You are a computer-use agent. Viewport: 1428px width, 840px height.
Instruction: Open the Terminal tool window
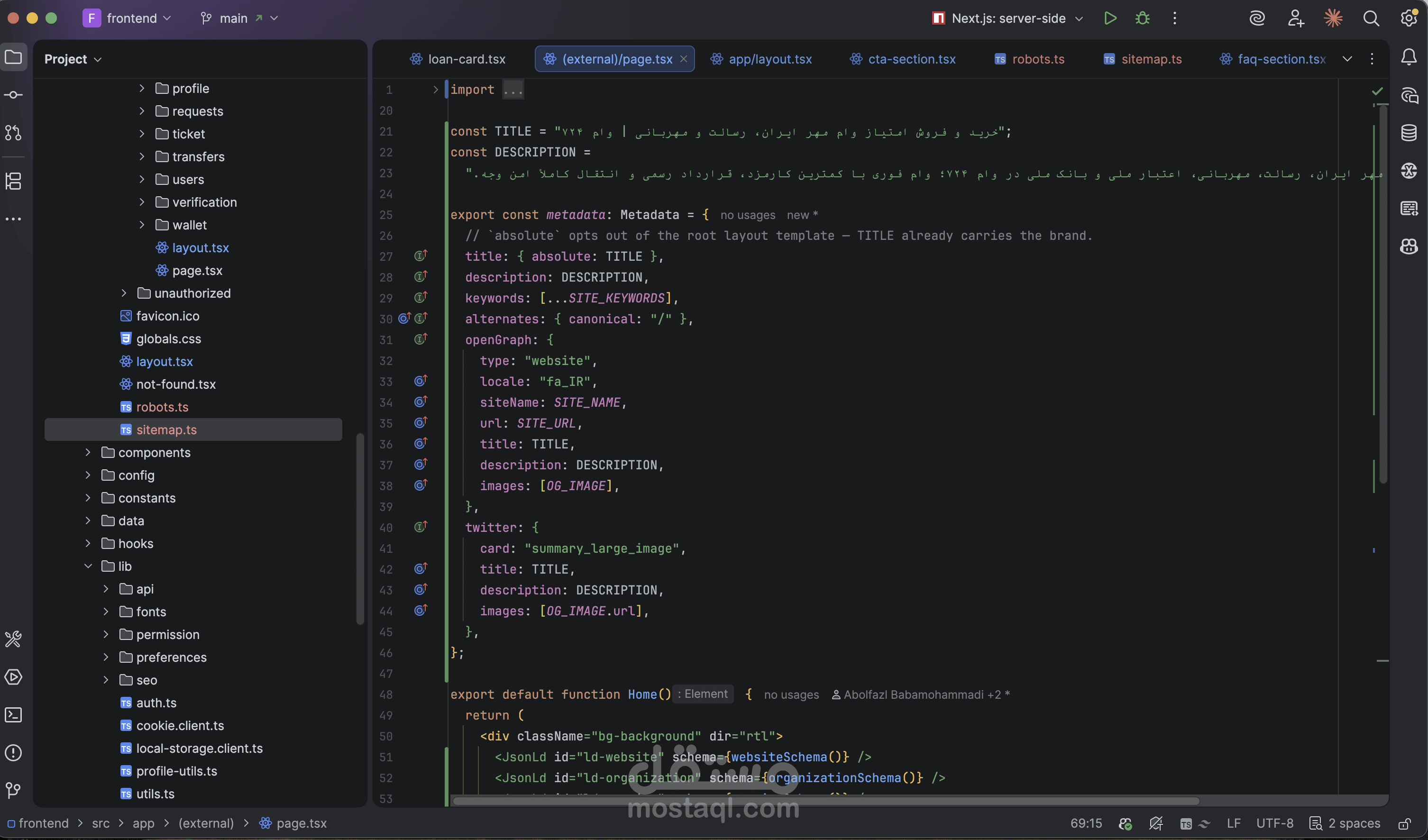point(14,715)
